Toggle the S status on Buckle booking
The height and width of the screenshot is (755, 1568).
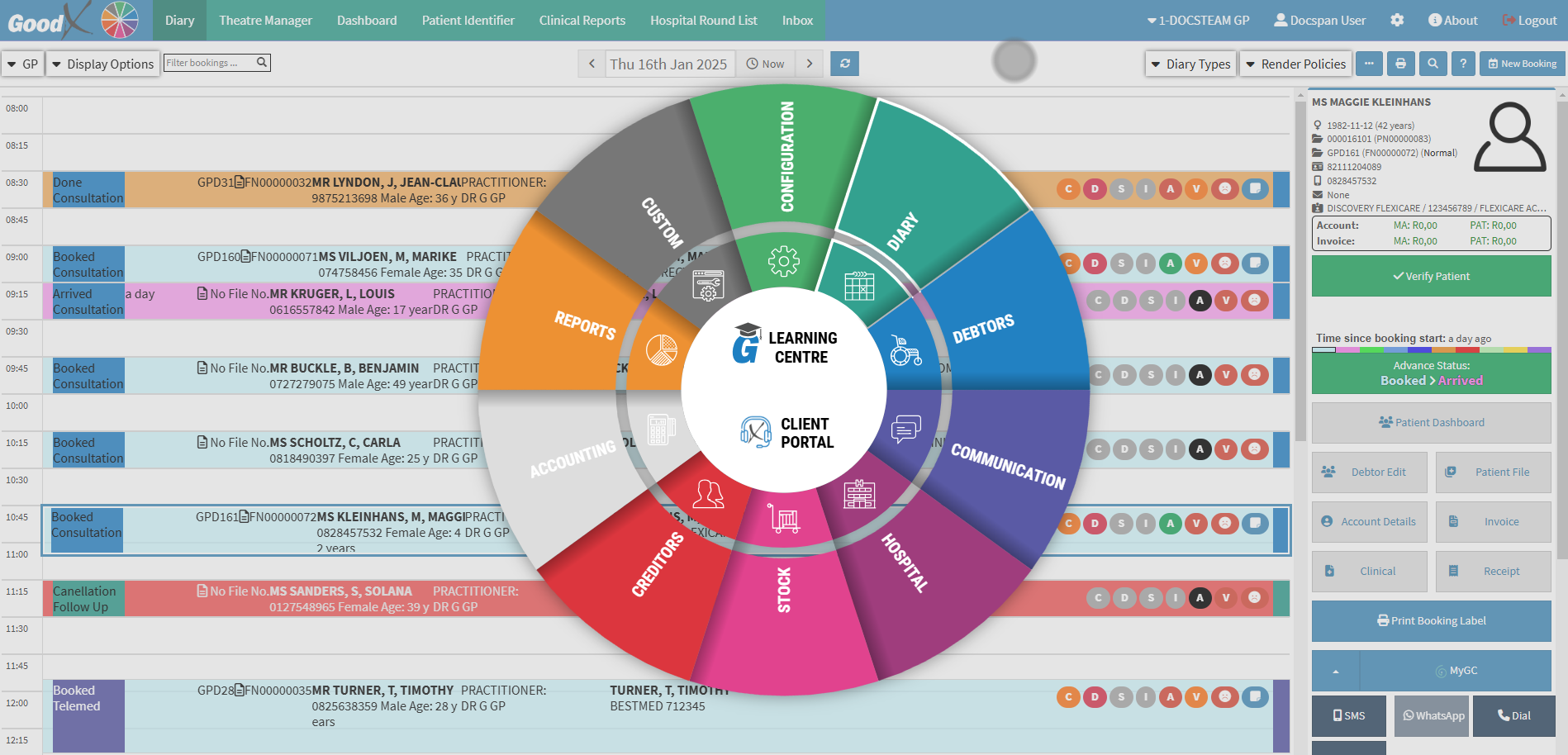pos(1151,375)
